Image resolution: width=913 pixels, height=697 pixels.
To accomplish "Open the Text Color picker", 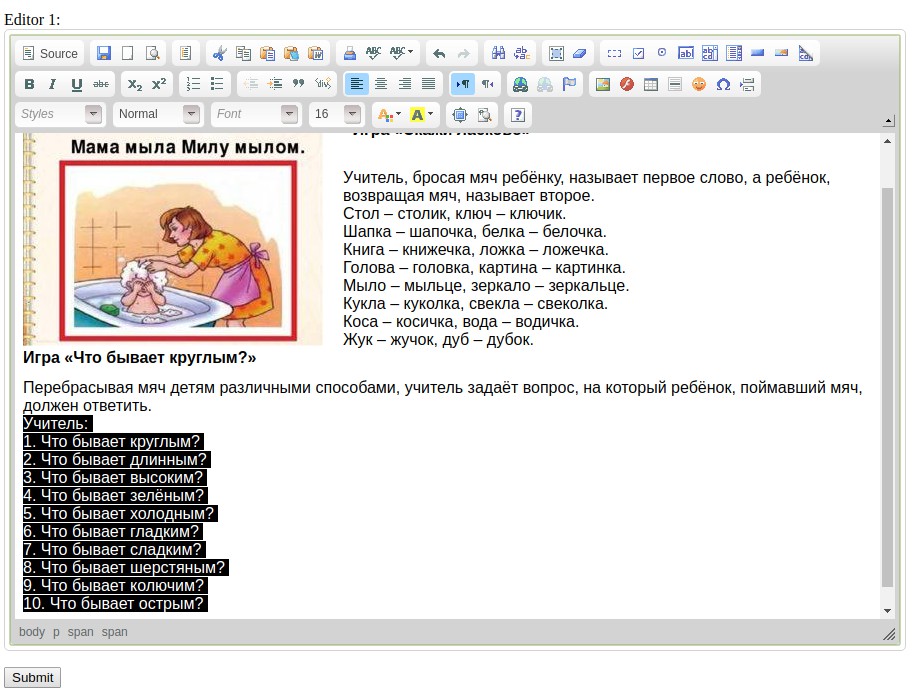I will [389, 115].
